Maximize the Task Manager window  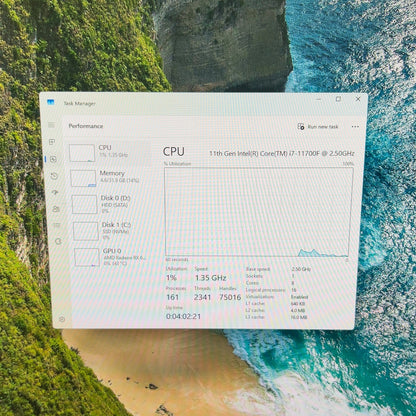338,99
